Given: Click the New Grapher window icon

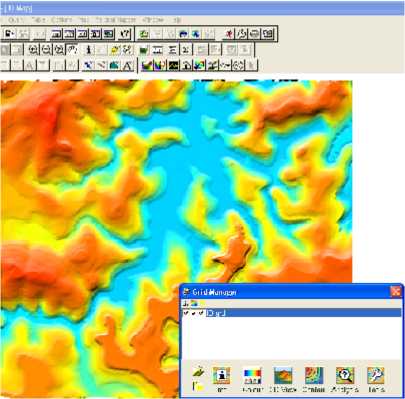Looking at the screenshot, I should [x=82, y=34].
